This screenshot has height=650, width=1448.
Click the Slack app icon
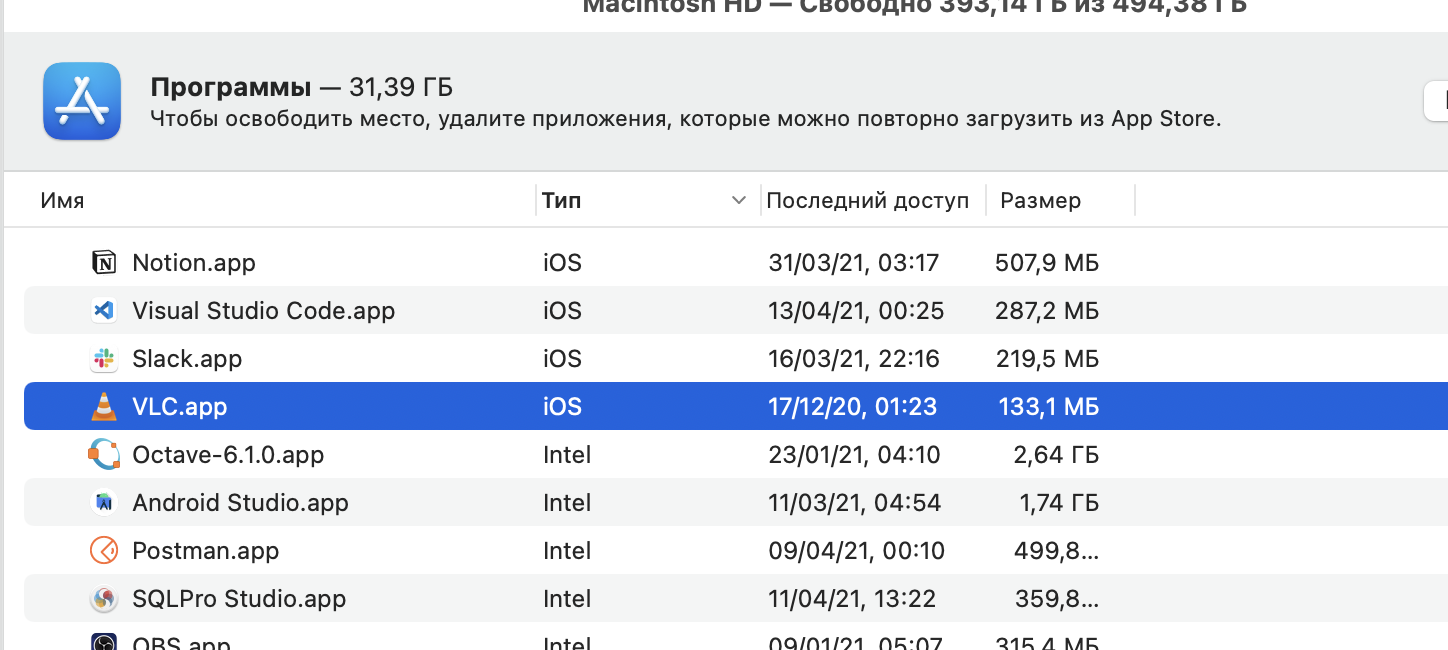104,359
